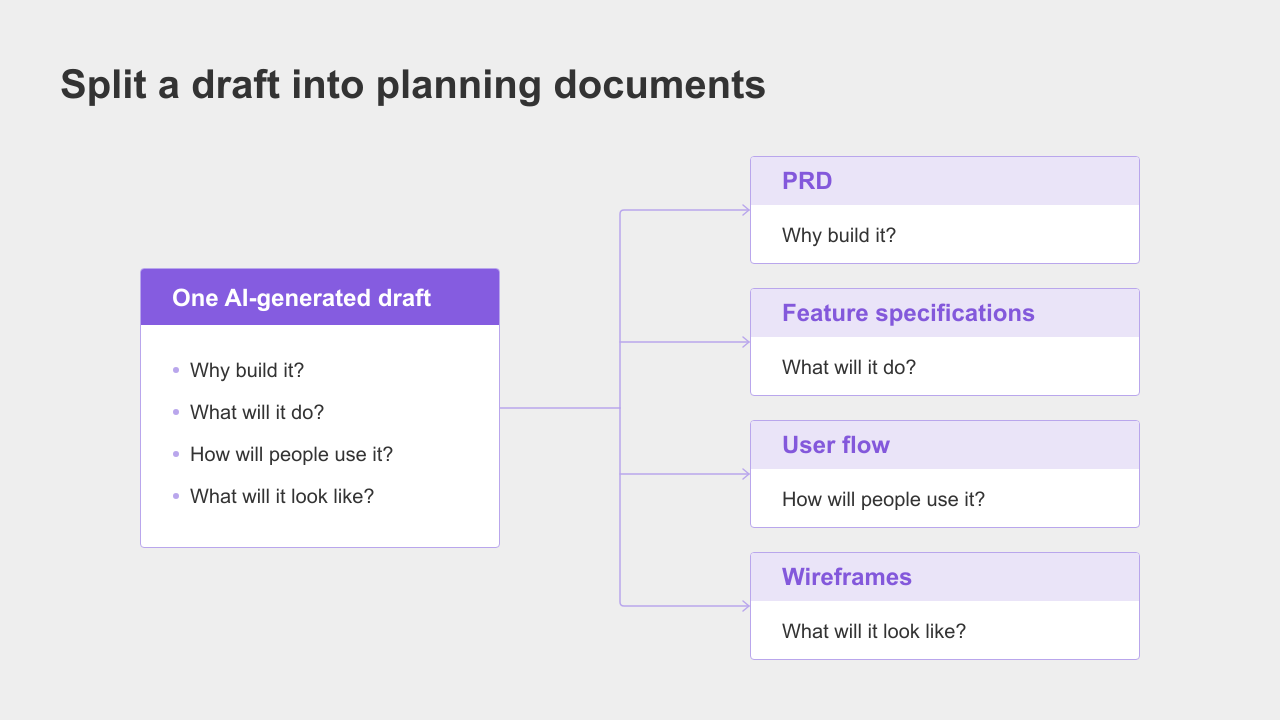Select "What will it look like?" bullet in draft box
Screen dimensions: 1280x720
click(282, 496)
